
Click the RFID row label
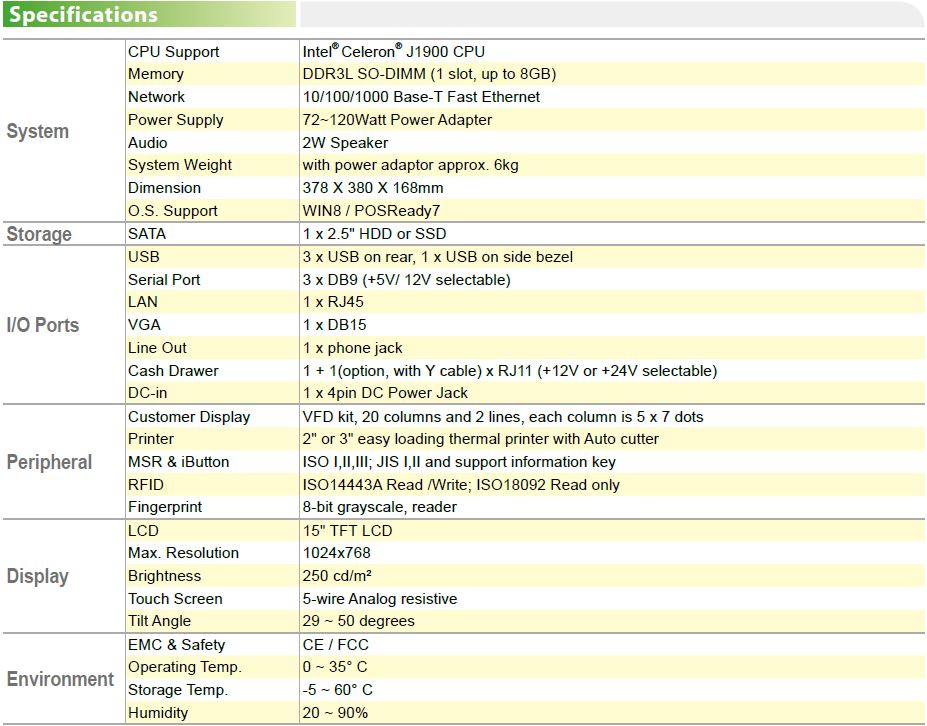coord(145,485)
